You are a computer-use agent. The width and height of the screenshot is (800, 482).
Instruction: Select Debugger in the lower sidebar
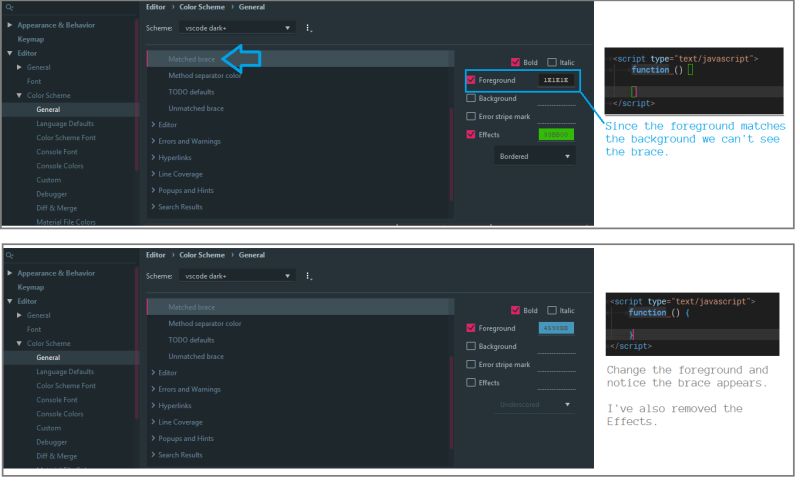52,442
